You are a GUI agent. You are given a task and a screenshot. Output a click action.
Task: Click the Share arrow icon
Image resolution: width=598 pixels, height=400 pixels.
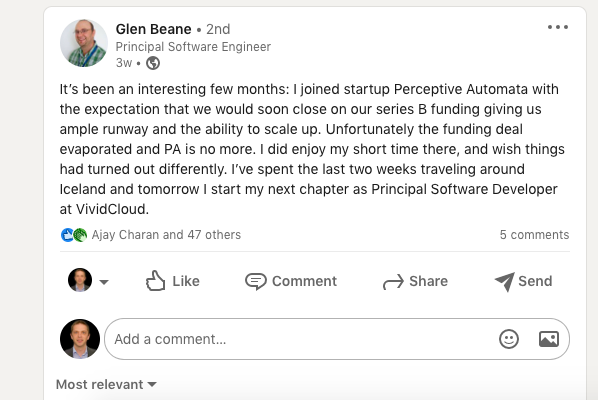pyautogui.click(x=393, y=282)
